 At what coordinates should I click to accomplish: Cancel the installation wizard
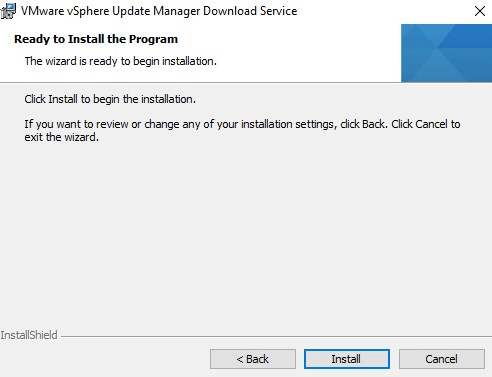tap(442, 359)
